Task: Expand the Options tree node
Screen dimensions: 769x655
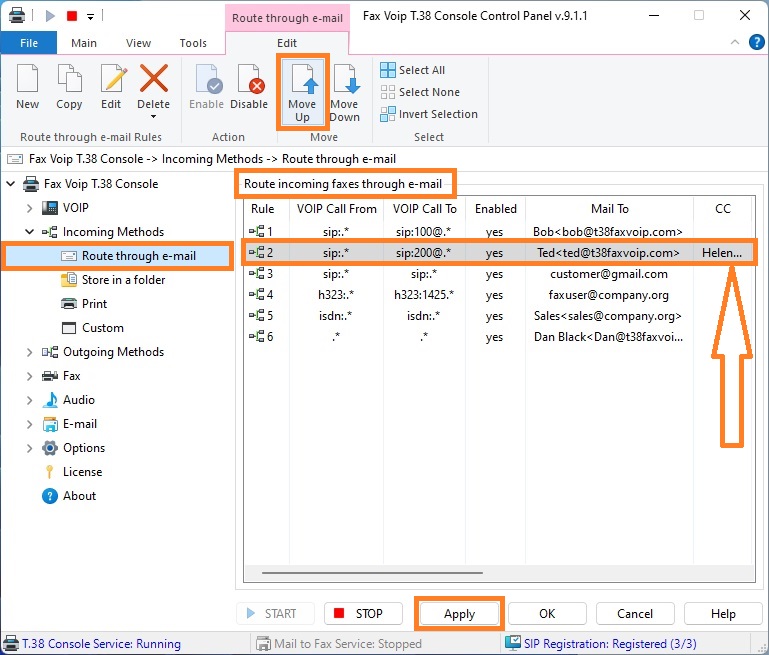Action: coord(29,448)
